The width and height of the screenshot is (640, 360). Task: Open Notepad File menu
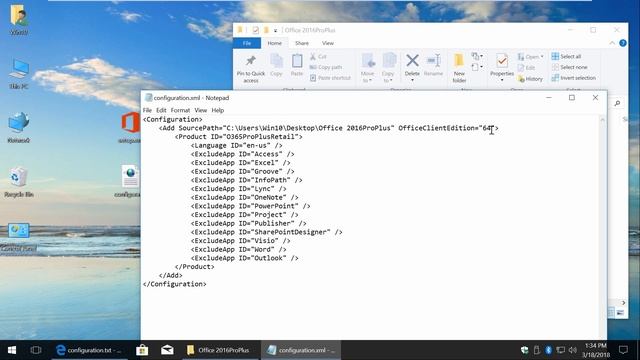click(x=147, y=110)
